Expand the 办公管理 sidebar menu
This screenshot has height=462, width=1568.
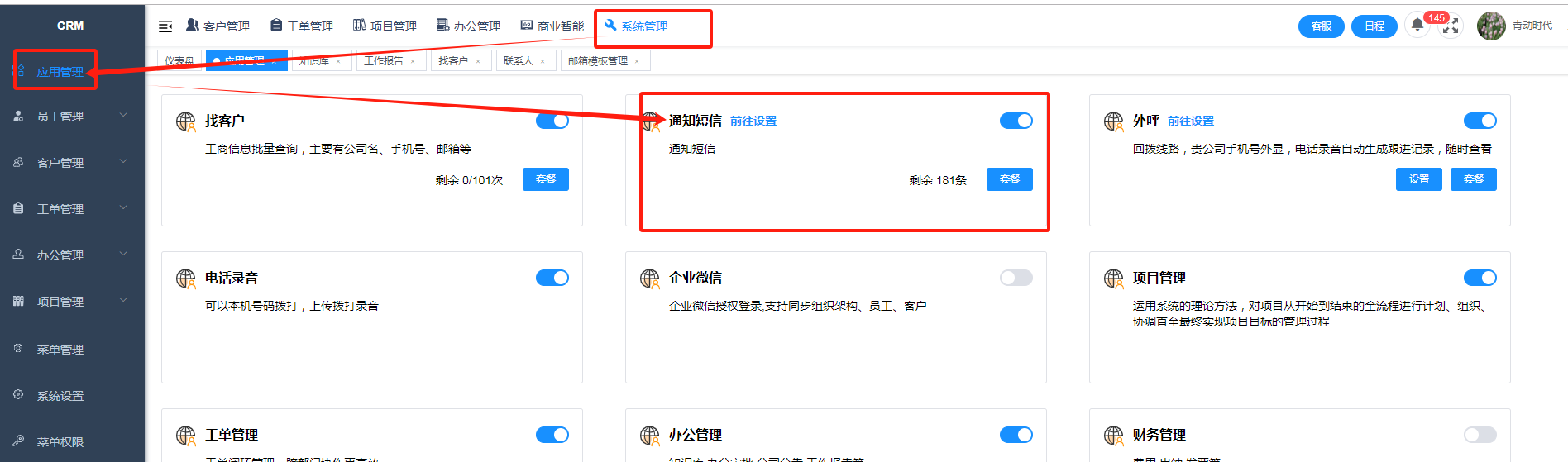pos(70,255)
